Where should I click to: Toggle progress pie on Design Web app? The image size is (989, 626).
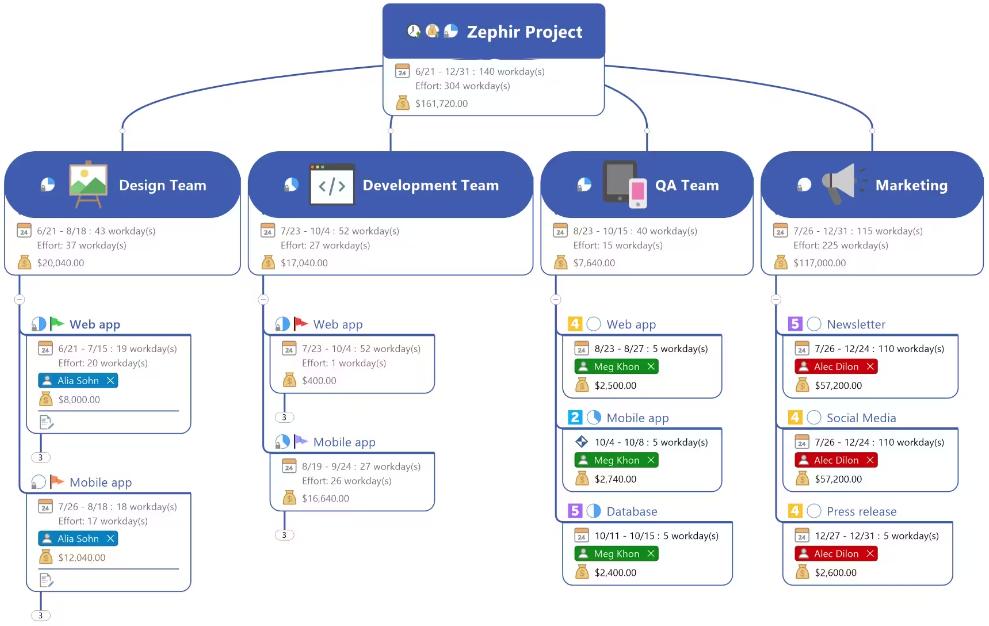tap(38, 324)
